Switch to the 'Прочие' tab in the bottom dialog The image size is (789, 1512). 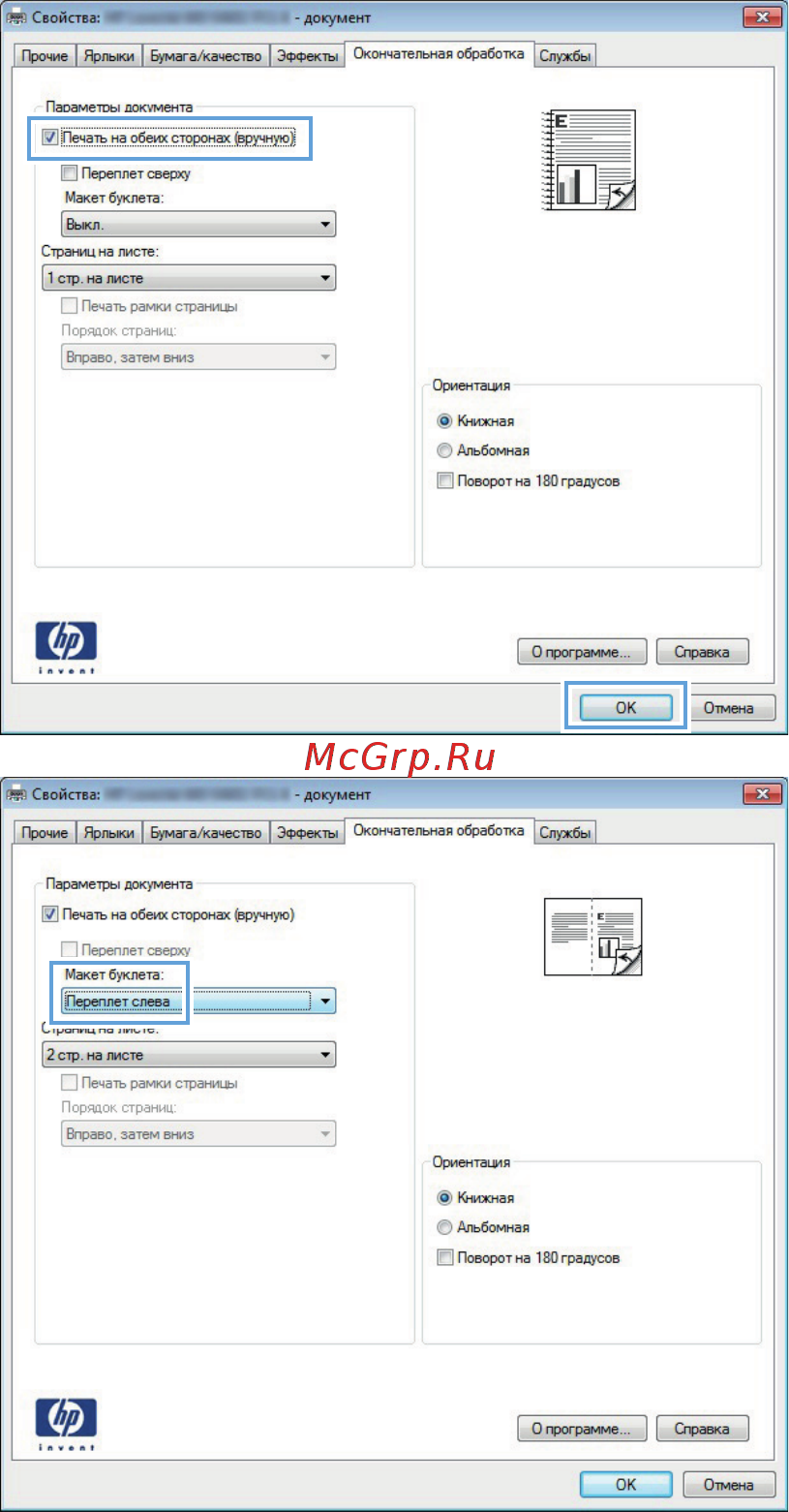[x=45, y=833]
